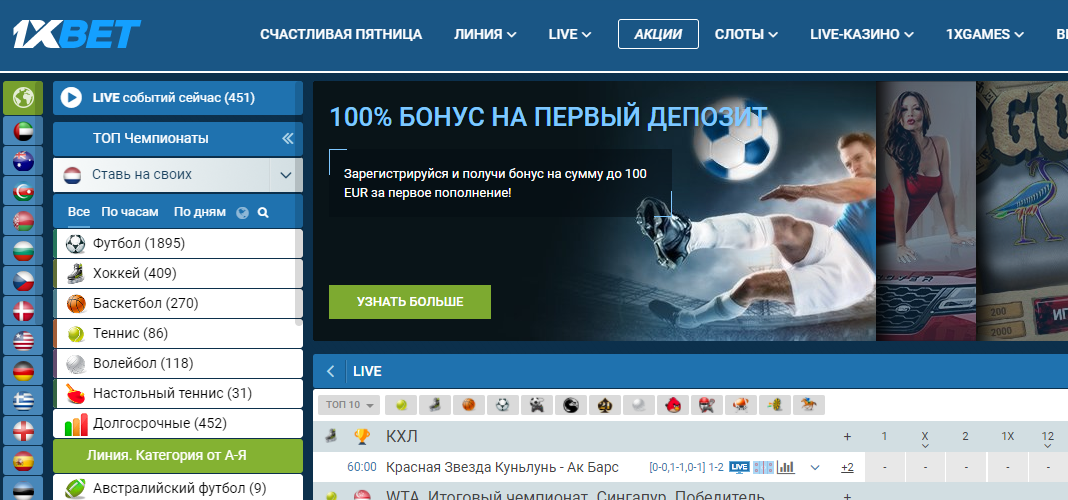Select Теннис (86) in sports list
The height and width of the screenshot is (500, 1068).
click(178, 333)
